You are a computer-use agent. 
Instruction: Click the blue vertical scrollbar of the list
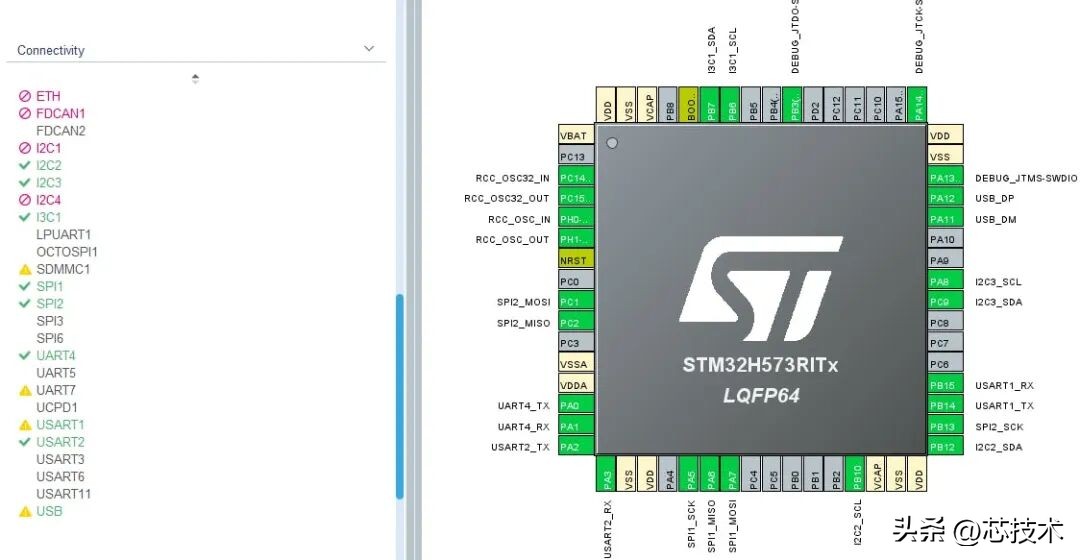(399, 396)
